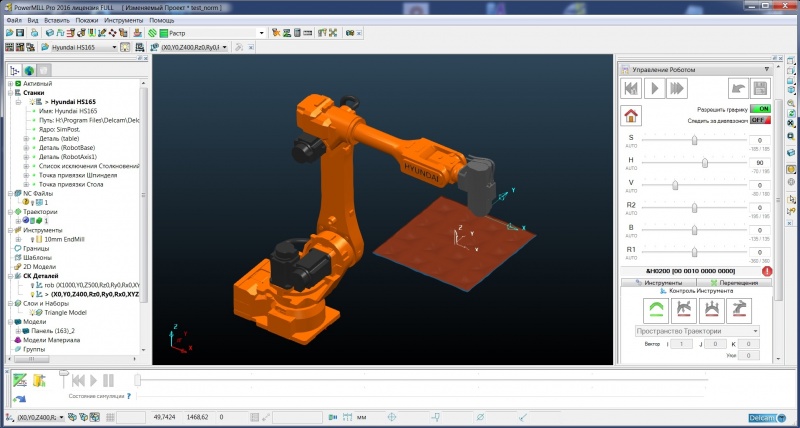Click the V axis slider handle
This screenshot has height=428, width=800.
click(x=675, y=185)
